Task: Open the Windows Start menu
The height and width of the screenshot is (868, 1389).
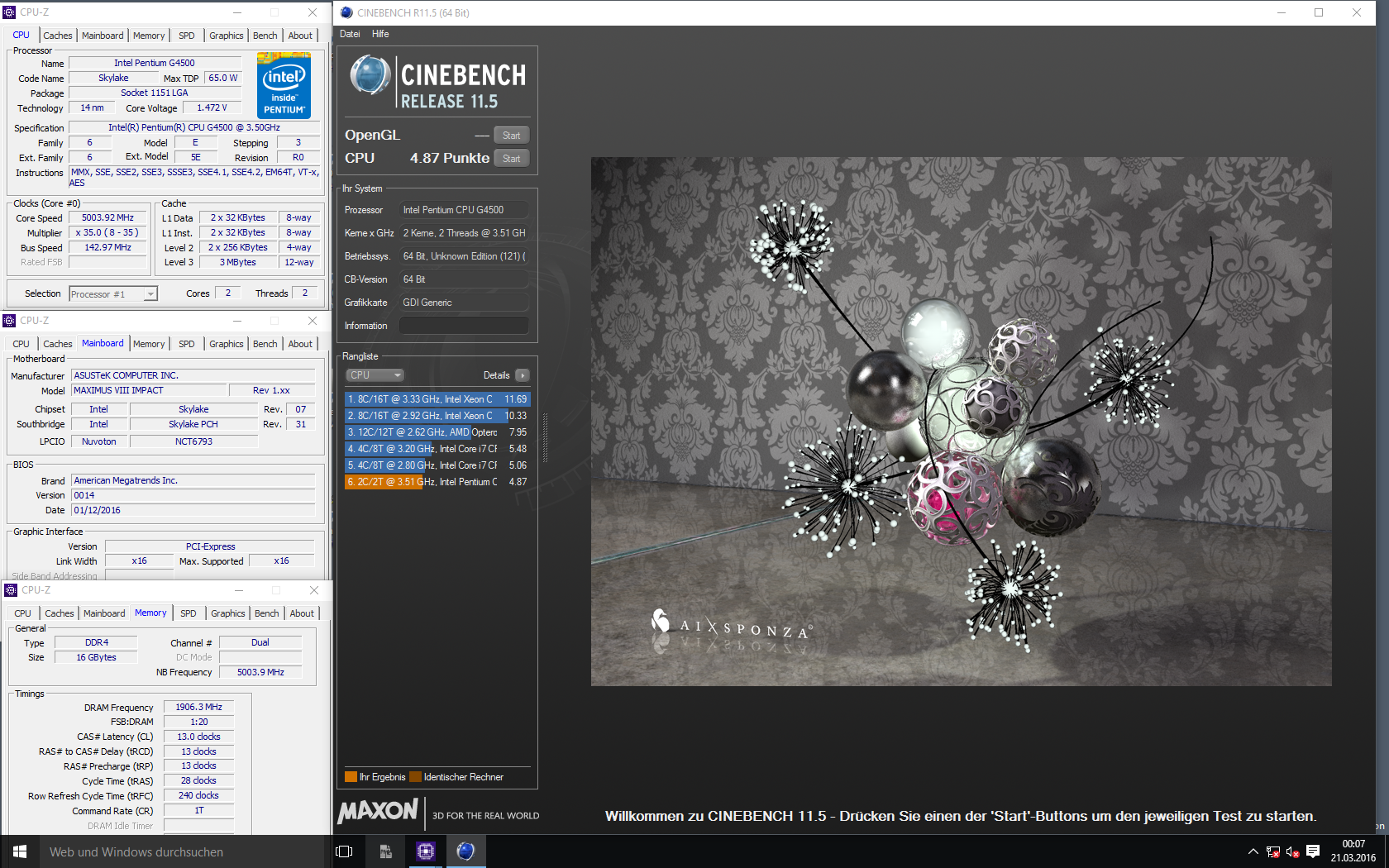Action: coord(20,851)
